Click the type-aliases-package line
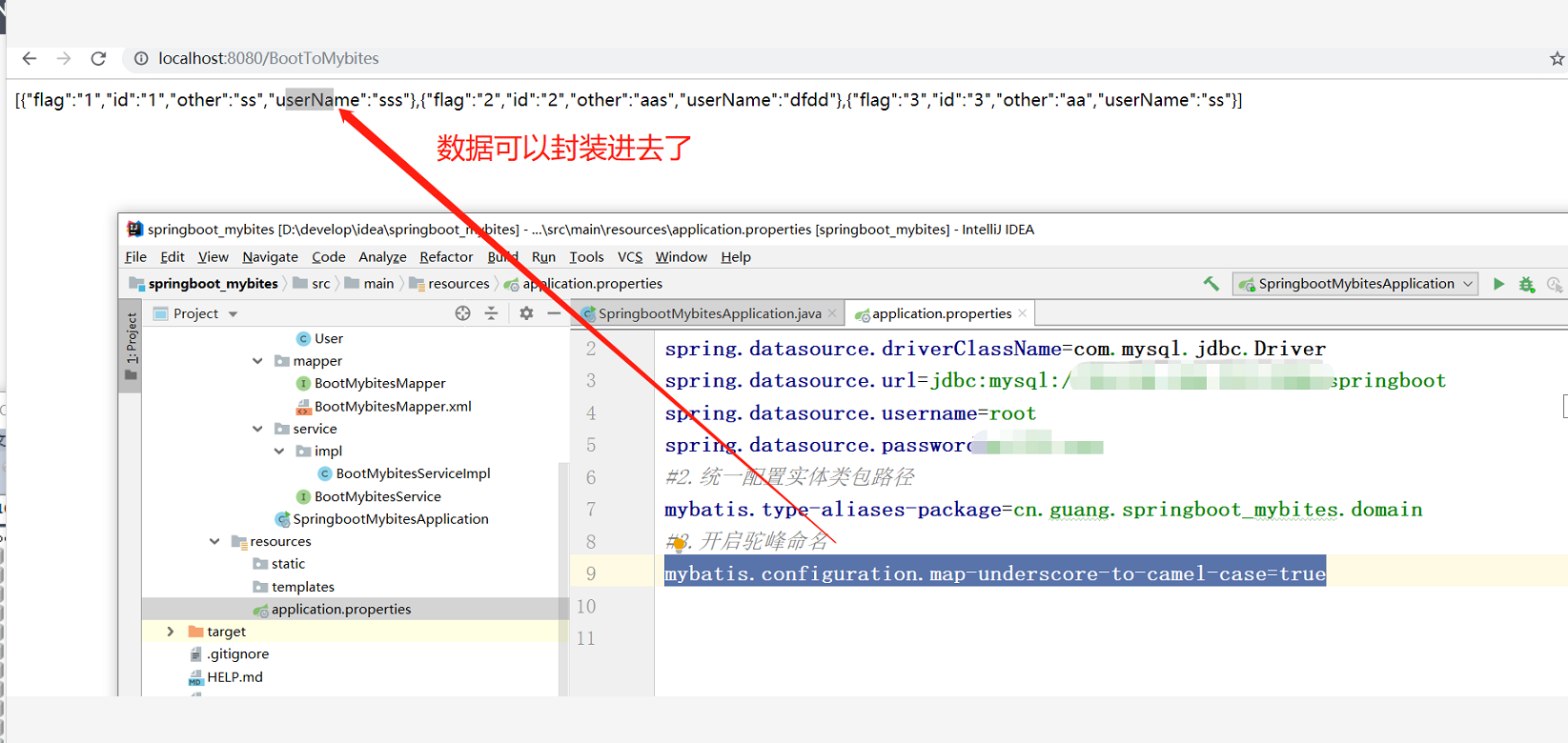 point(1044,510)
